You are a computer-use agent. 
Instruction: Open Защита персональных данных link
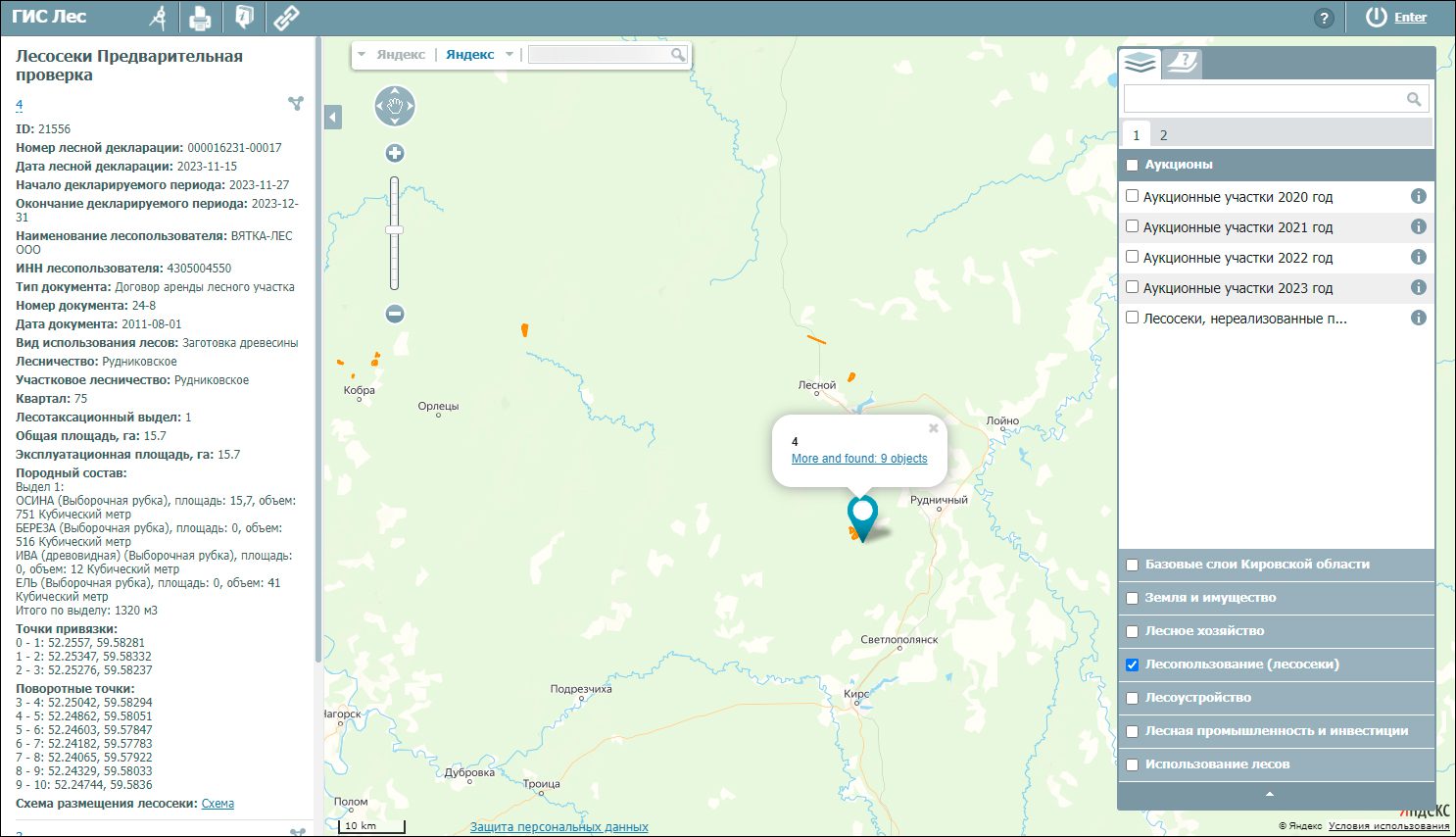point(558,827)
